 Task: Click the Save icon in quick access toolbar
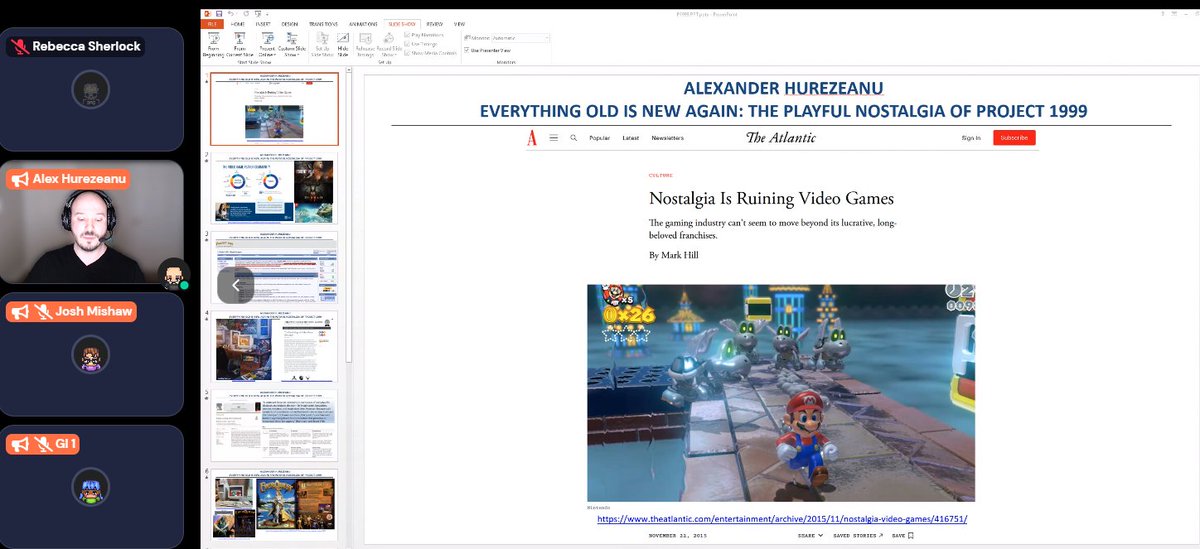(219, 13)
